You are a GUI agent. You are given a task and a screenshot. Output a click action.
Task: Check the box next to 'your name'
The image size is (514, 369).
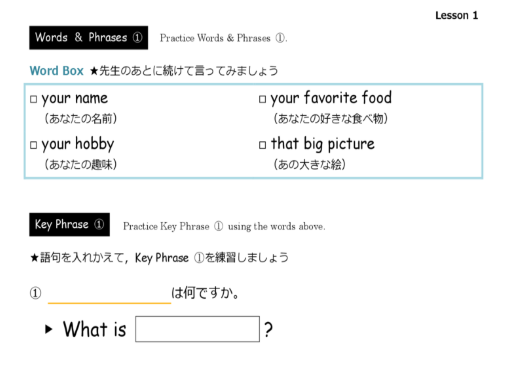click(33, 99)
